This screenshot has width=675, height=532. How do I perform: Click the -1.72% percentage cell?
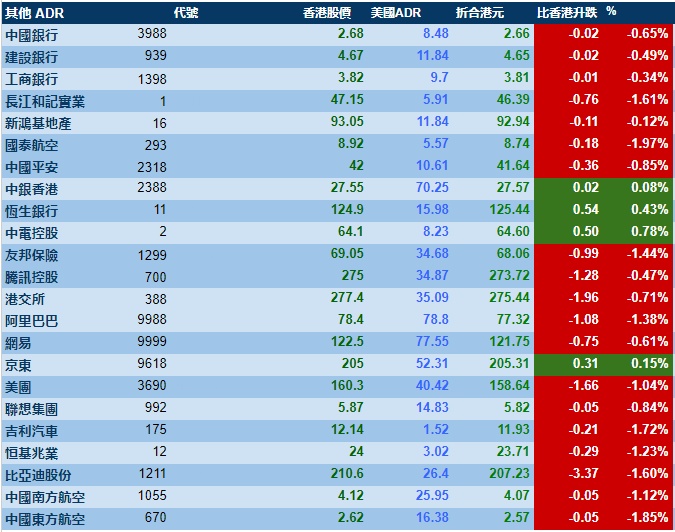[647, 429]
